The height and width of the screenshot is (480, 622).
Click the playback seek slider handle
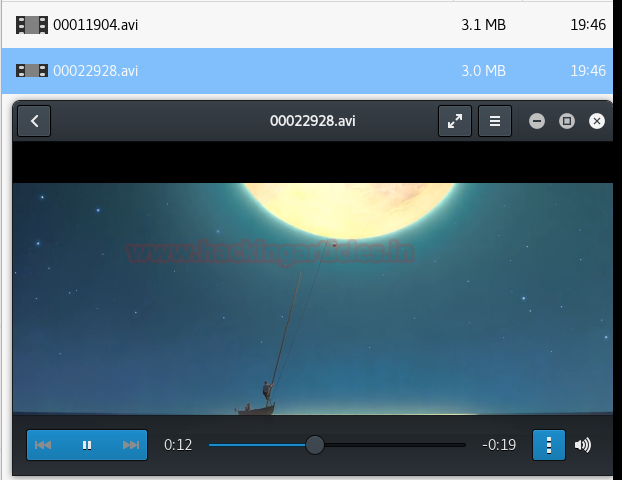315,445
